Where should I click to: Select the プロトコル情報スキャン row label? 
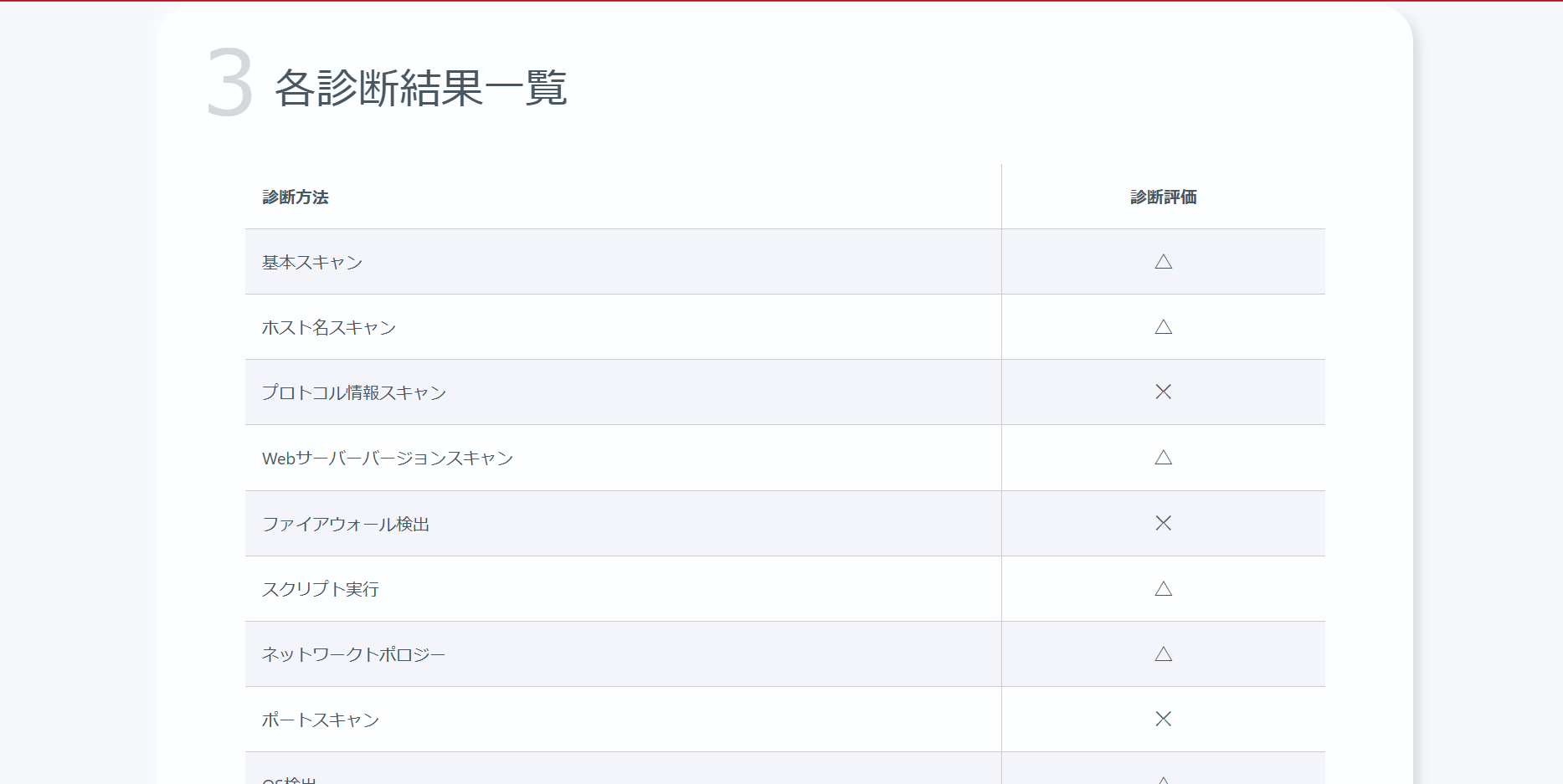pos(354,393)
